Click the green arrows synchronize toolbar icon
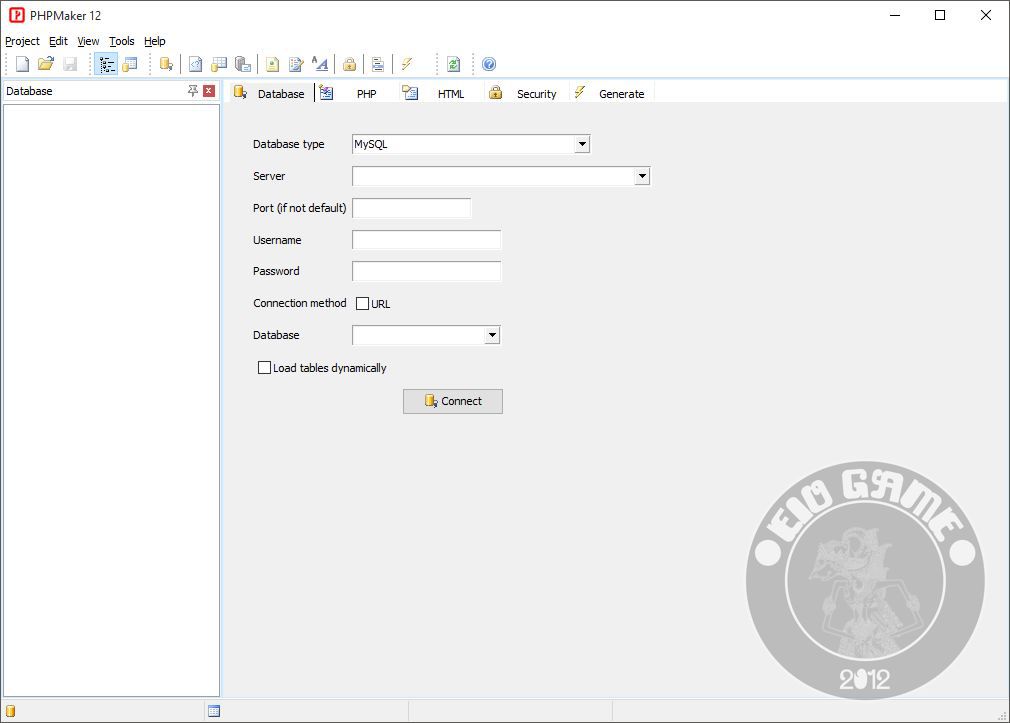Image resolution: width=1010 pixels, height=723 pixels. pyautogui.click(x=453, y=64)
